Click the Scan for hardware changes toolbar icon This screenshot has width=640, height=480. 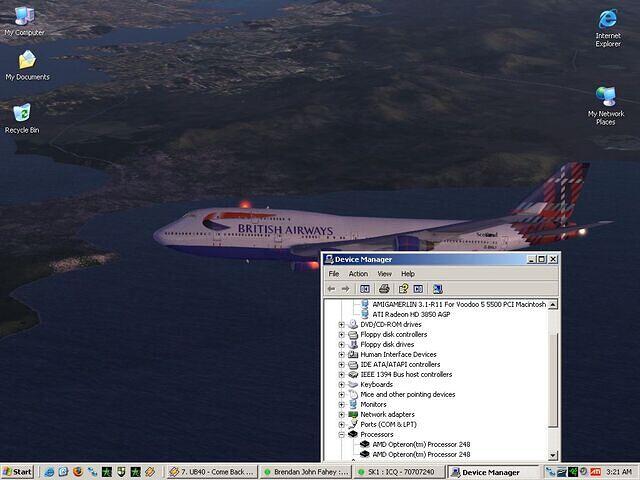(x=437, y=289)
